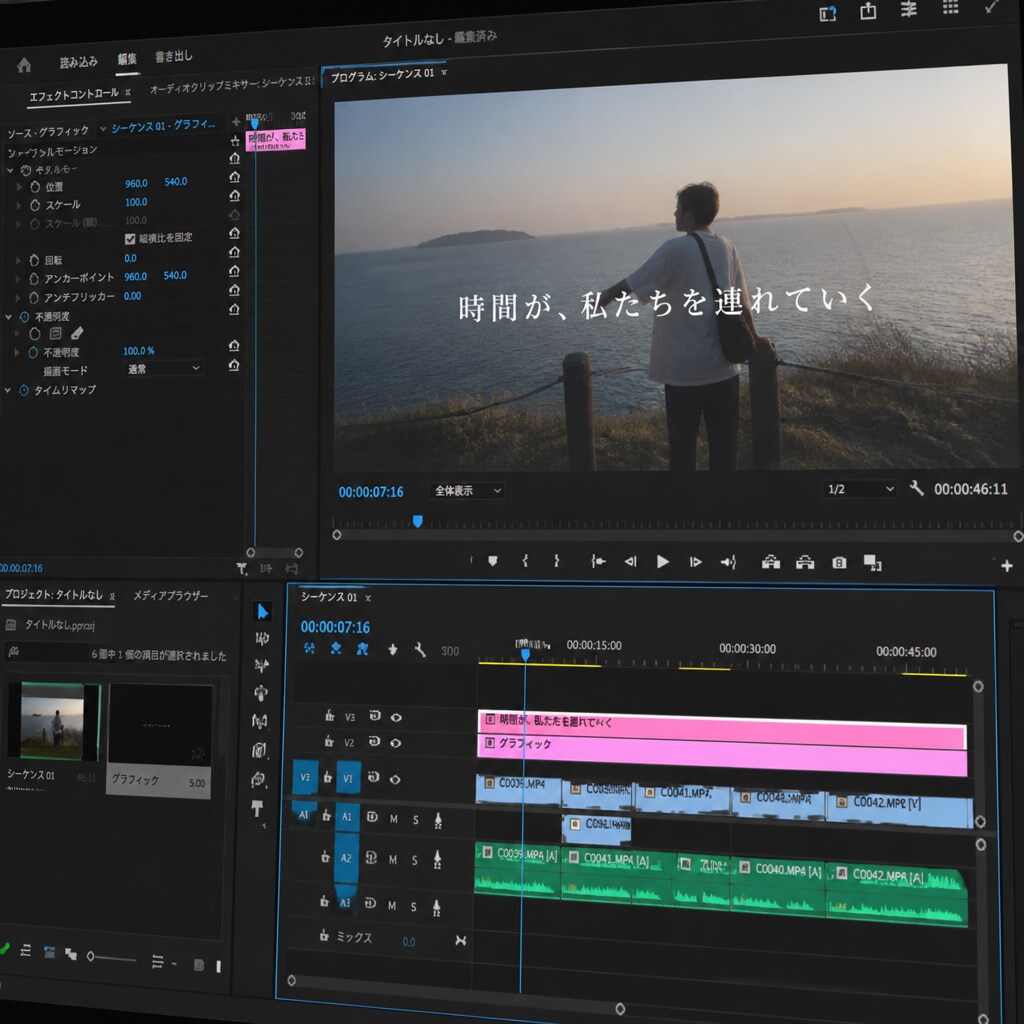Open the 1/2 playback resolution dropdown
1024x1024 pixels.
pos(859,488)
